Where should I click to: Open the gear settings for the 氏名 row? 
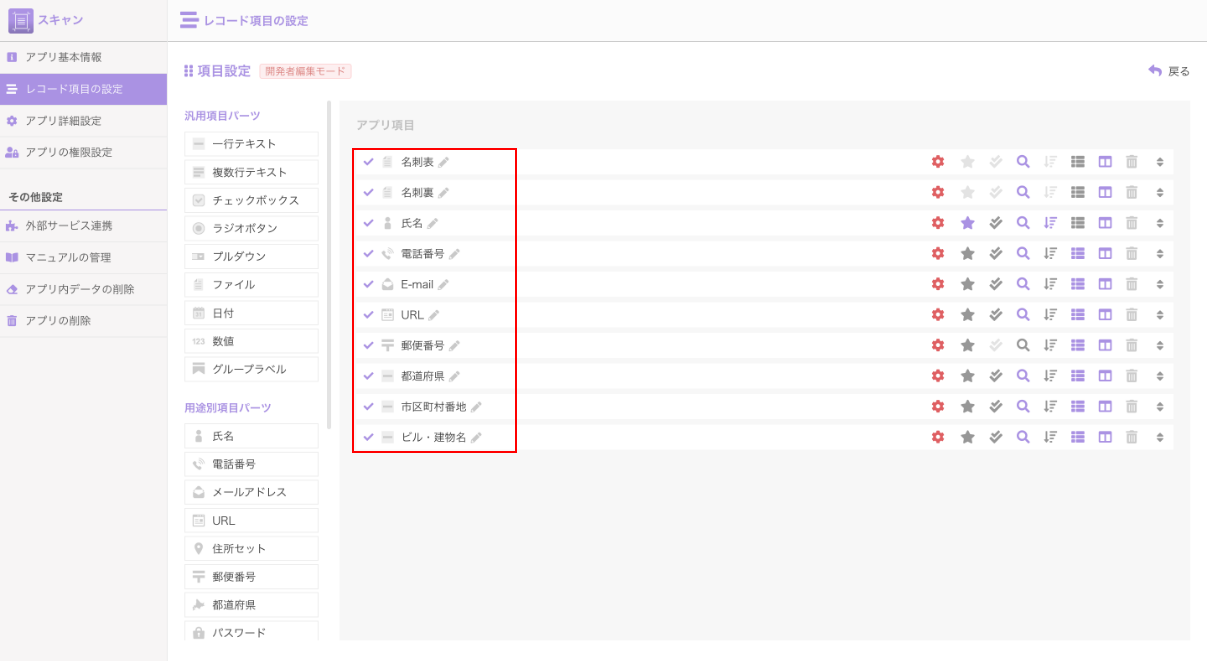[937, 223]
